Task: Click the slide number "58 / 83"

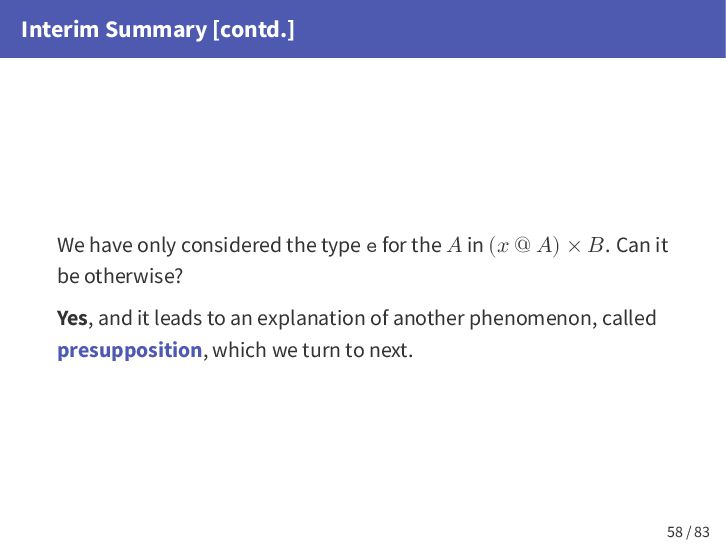Action: coord(688,532)
